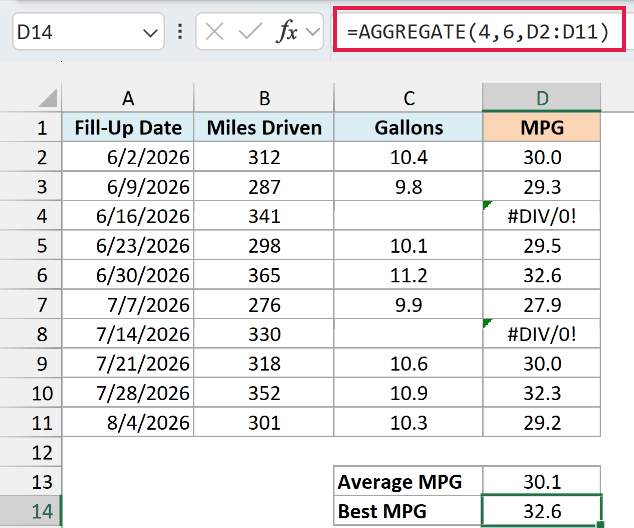Click the Best MPG label cell
Viewport: 634px width, 528px height.
pos(408,511)
